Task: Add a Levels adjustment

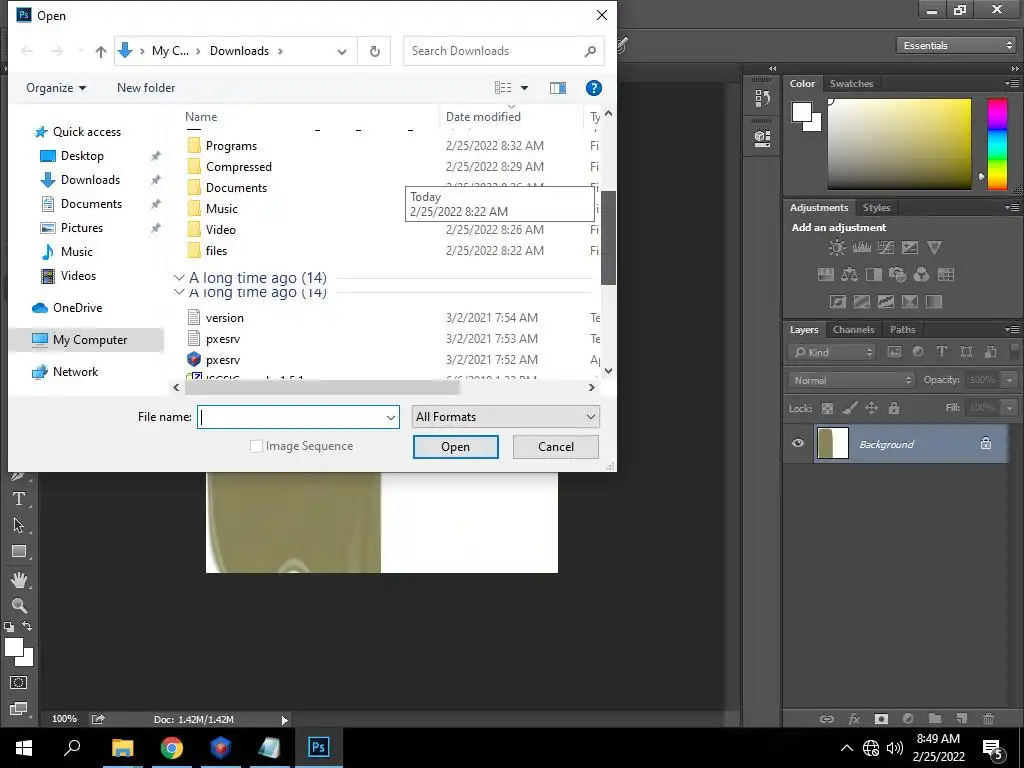Action: tap(861, 248)
